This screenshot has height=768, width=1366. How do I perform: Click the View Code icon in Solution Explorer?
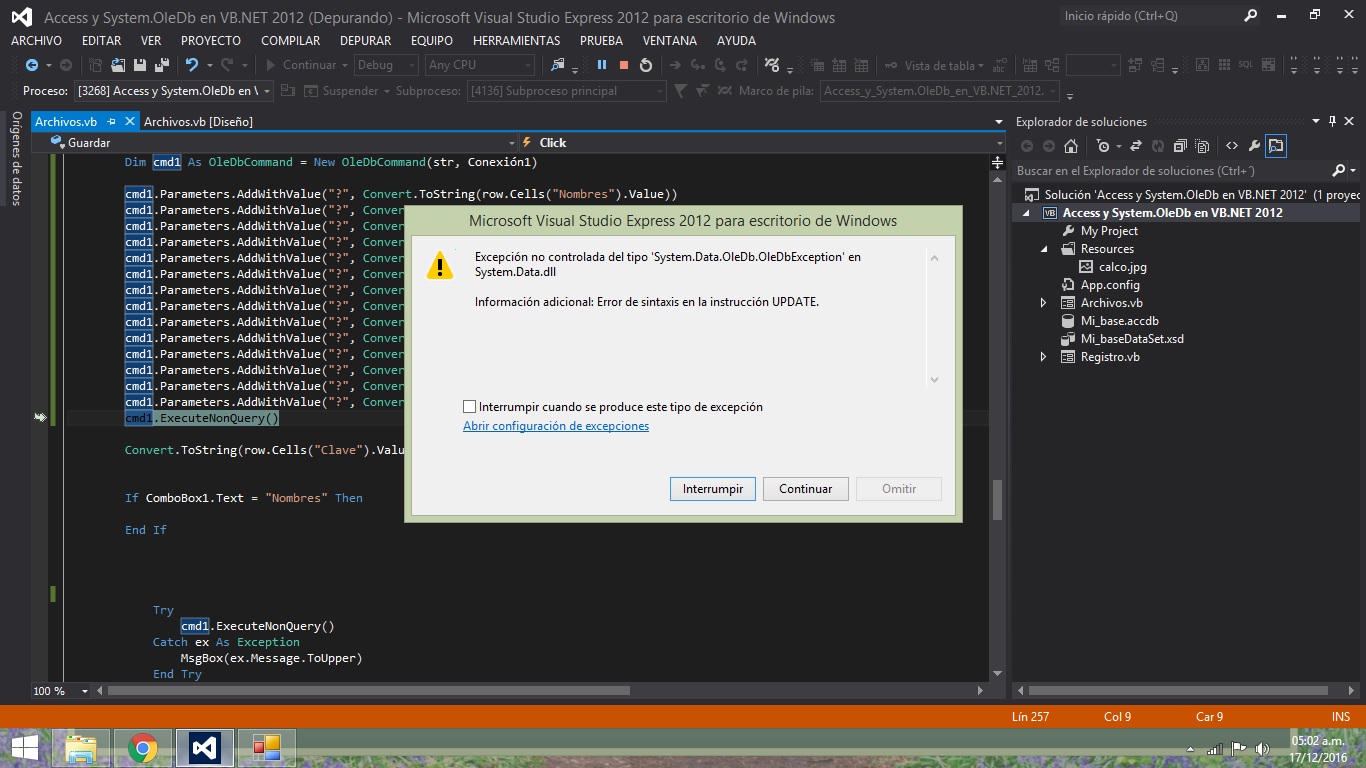pyautogui.click(x=1232, y=146)
